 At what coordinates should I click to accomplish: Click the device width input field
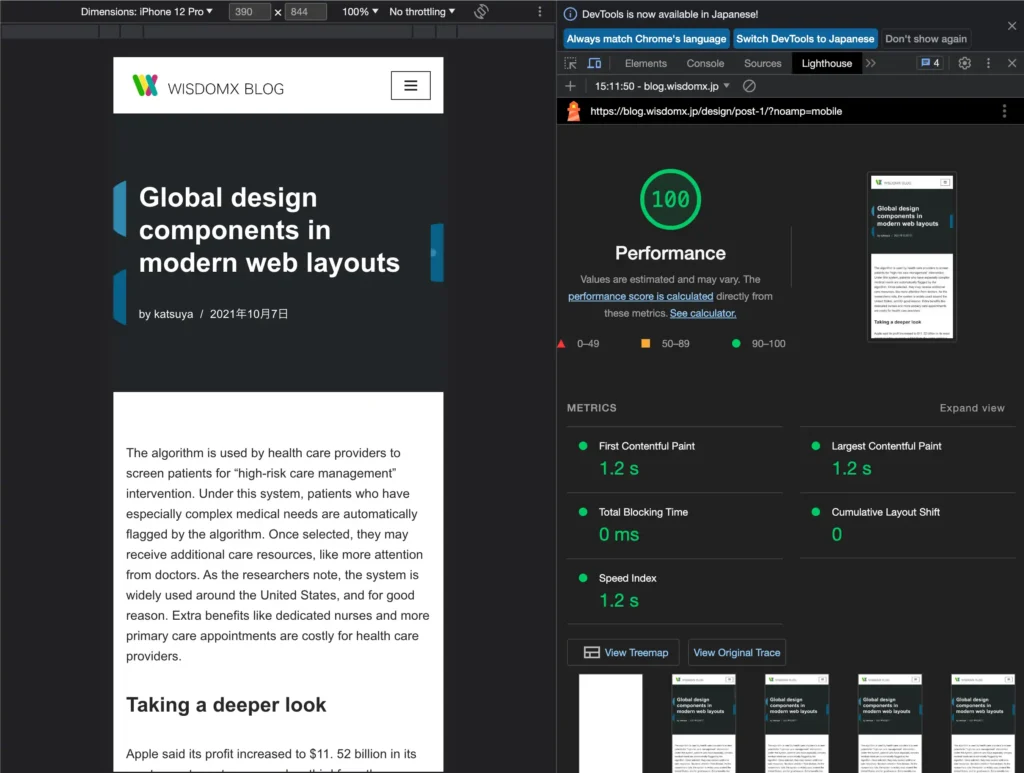pyautogui.click(x=249, y=12)
